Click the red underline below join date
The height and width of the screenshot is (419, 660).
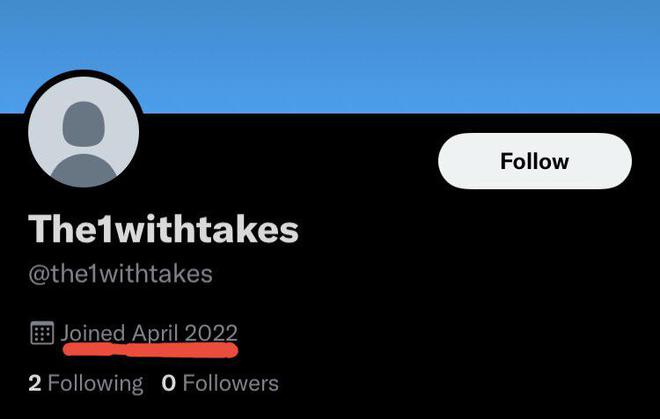tap(150, 350)
